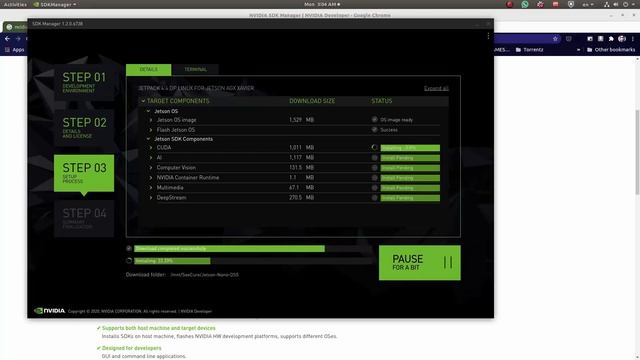Open the WhatsApp tray icon
The height and width of the screenshot is (360, 640).
point(525,4)
